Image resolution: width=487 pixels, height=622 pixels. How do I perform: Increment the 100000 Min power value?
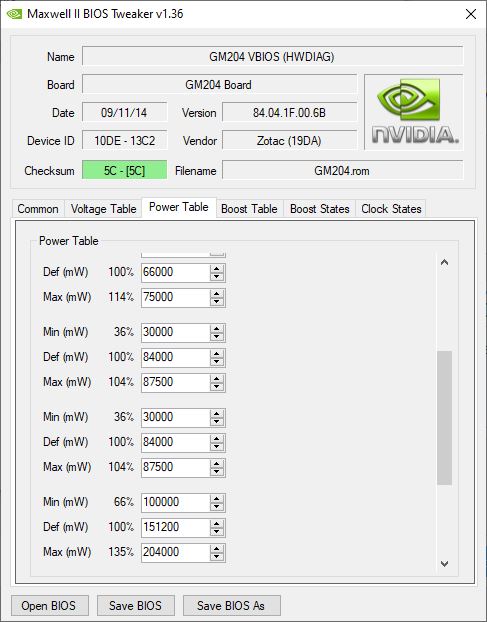[x=217, y=499]
